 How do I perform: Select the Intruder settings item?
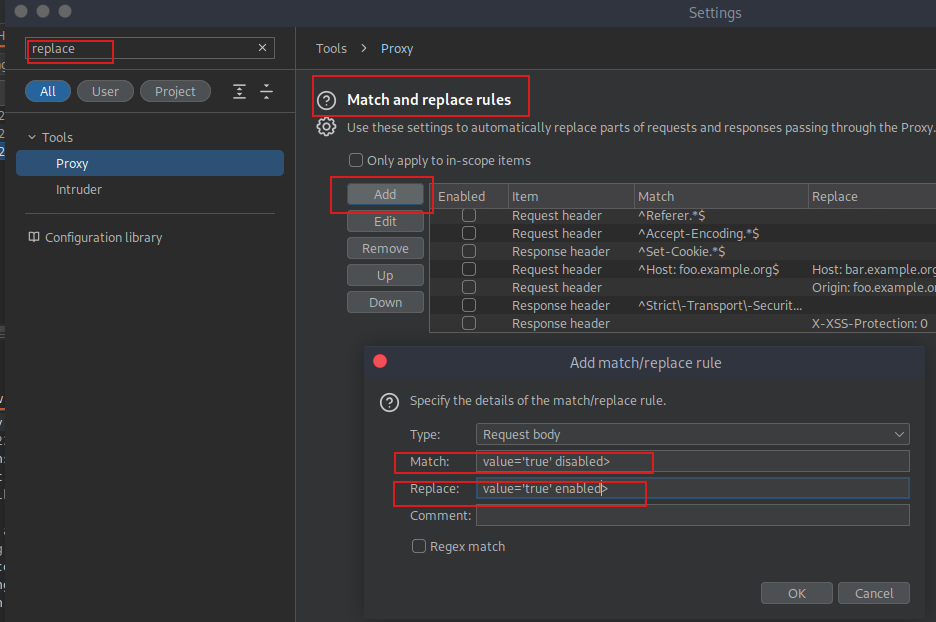pyautogui.click(x=79, y=190)
